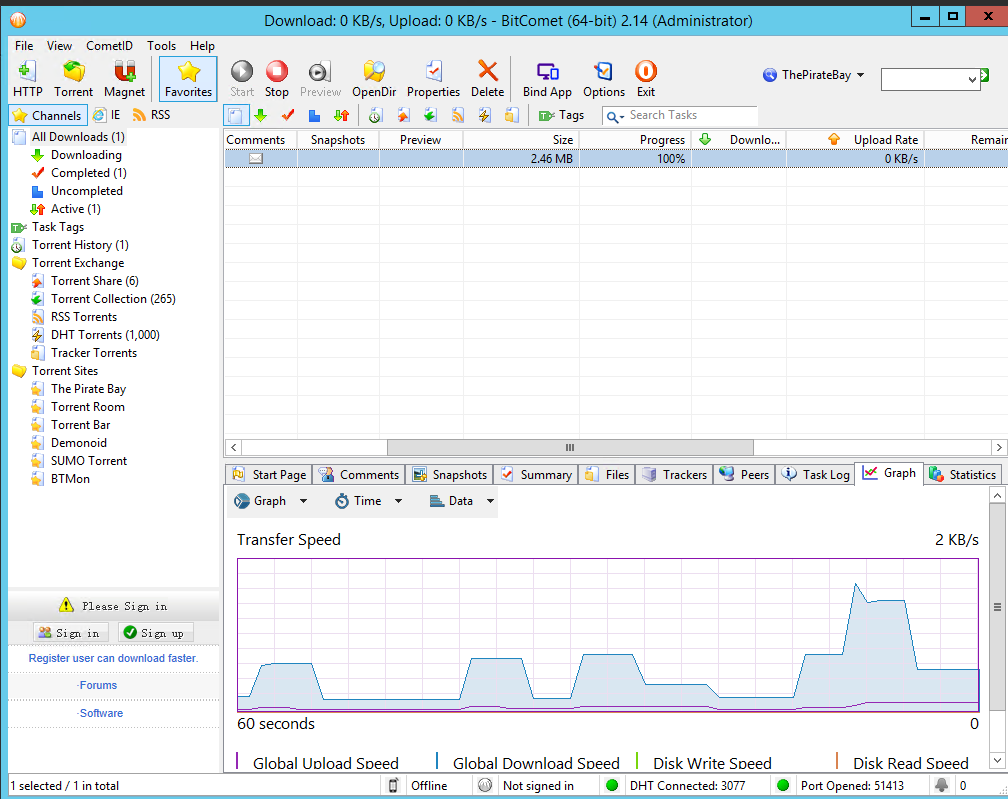1008x799 pixels.
Task: Click the notification bell in status bar
Action: click(x=941, y=785)
